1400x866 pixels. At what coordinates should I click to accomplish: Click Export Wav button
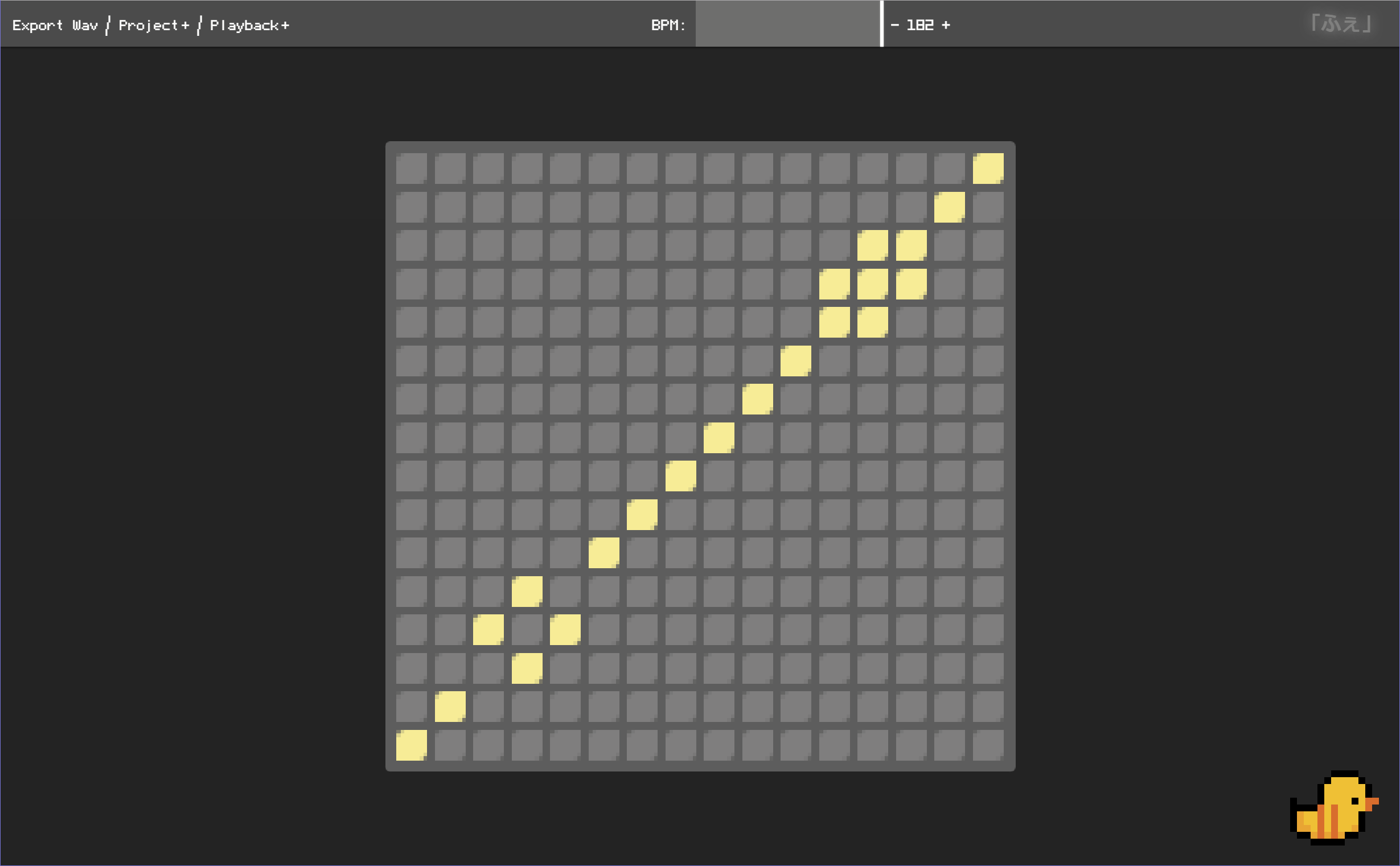(55, 25)
